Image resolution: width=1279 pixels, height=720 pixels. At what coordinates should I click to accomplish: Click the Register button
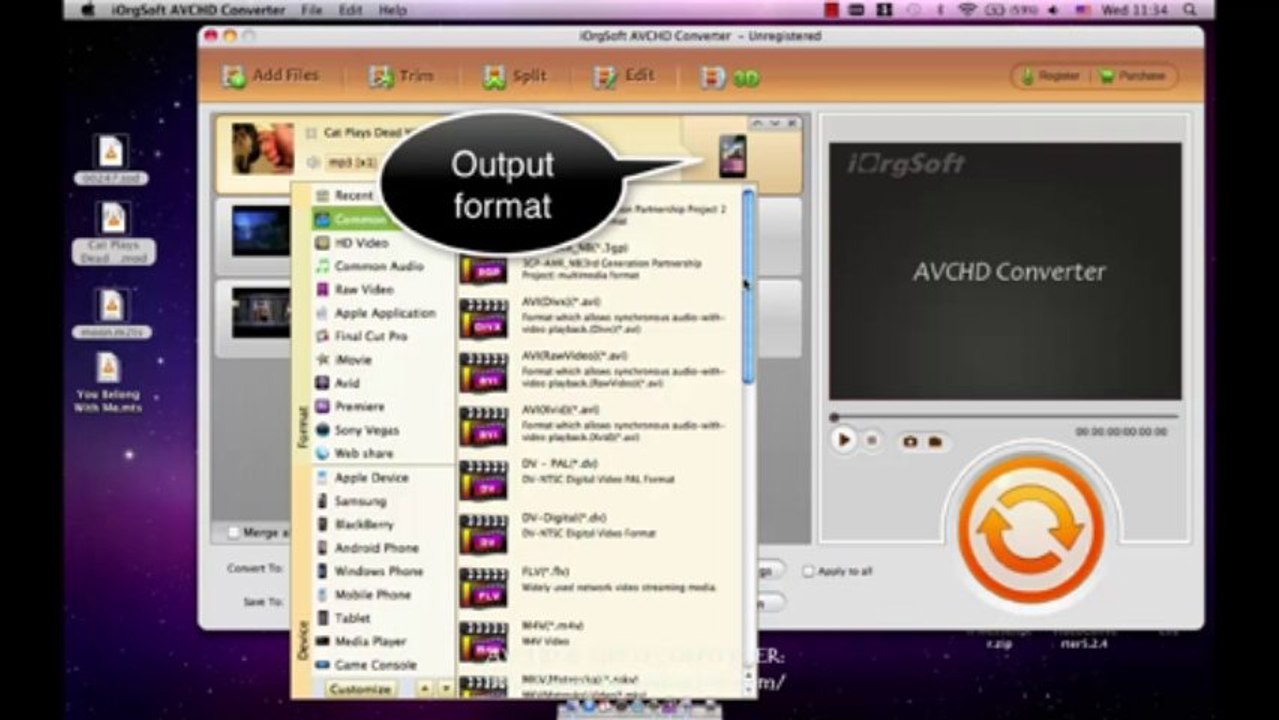click(1049, 76)
